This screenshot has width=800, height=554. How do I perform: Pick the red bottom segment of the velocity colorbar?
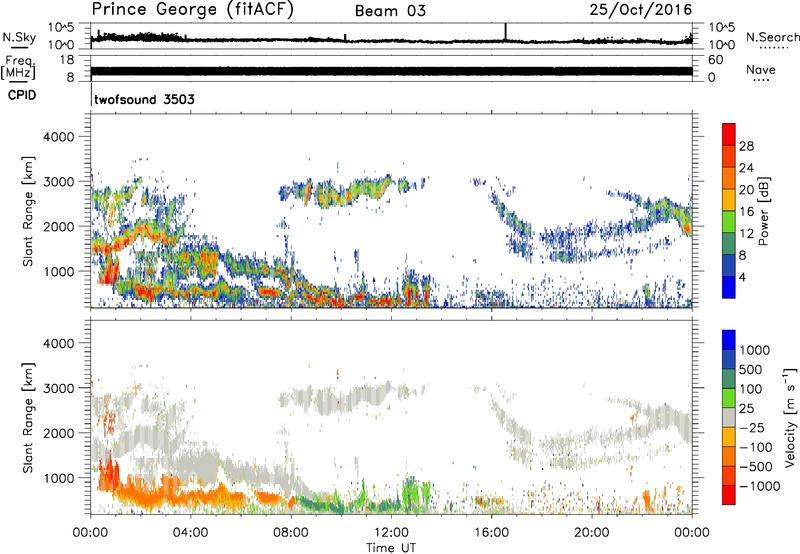729,495
